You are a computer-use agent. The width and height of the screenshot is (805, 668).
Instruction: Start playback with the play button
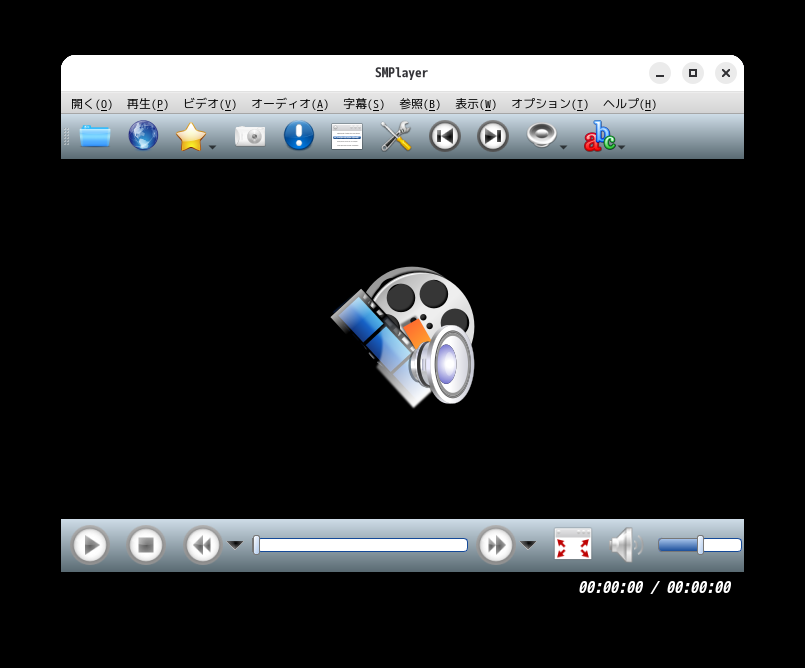pyautogui.click(x=90, y=545)
